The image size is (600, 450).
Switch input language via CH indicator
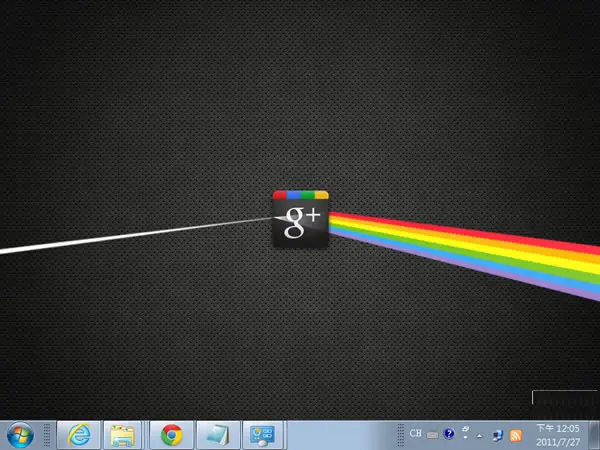point(416,433)
